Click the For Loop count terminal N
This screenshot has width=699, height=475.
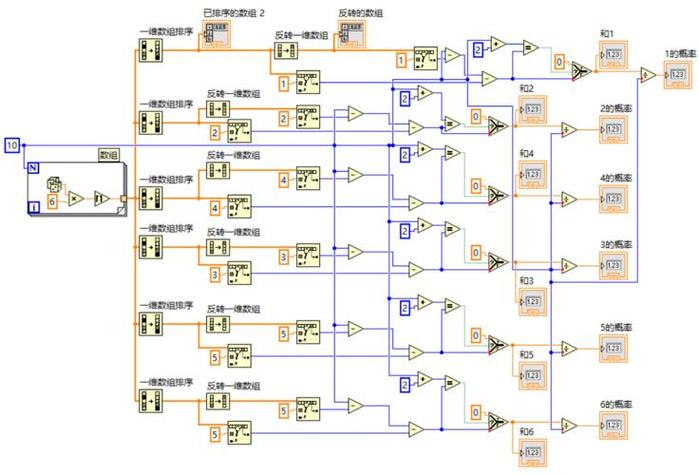(35, 169)
